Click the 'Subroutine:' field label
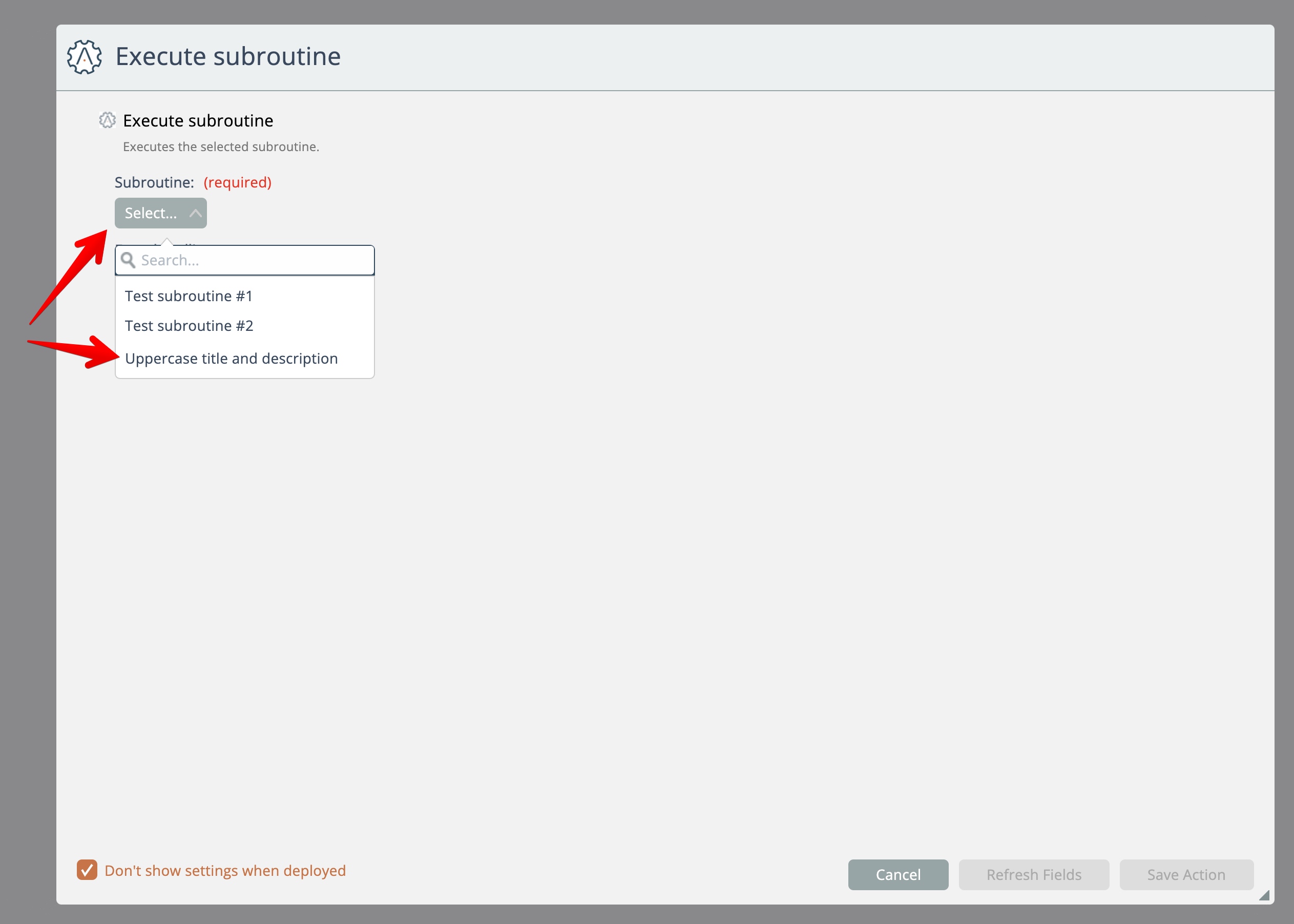The height and width of the screenshot is (924, 1294). pyautogui.click(x=154, y=182)
